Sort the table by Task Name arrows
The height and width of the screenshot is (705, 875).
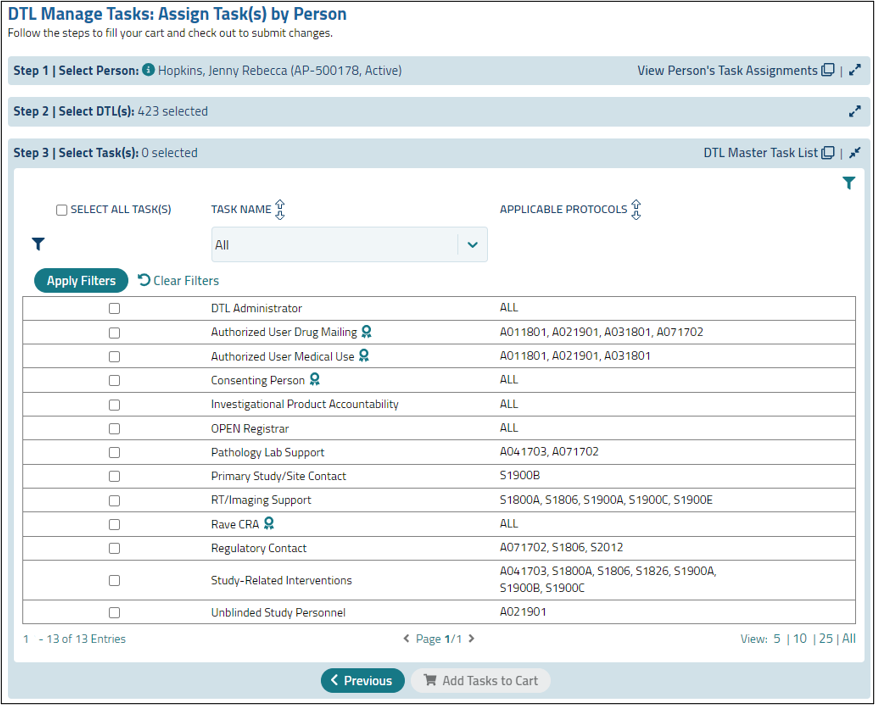tap(280, 209)
